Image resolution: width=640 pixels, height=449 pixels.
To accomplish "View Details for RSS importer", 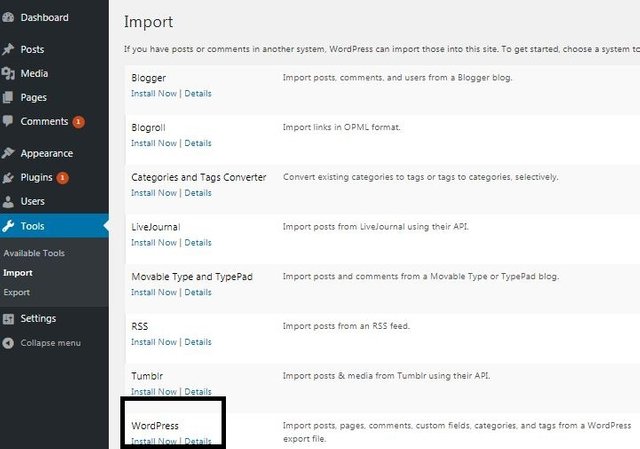I will (198, 342).
